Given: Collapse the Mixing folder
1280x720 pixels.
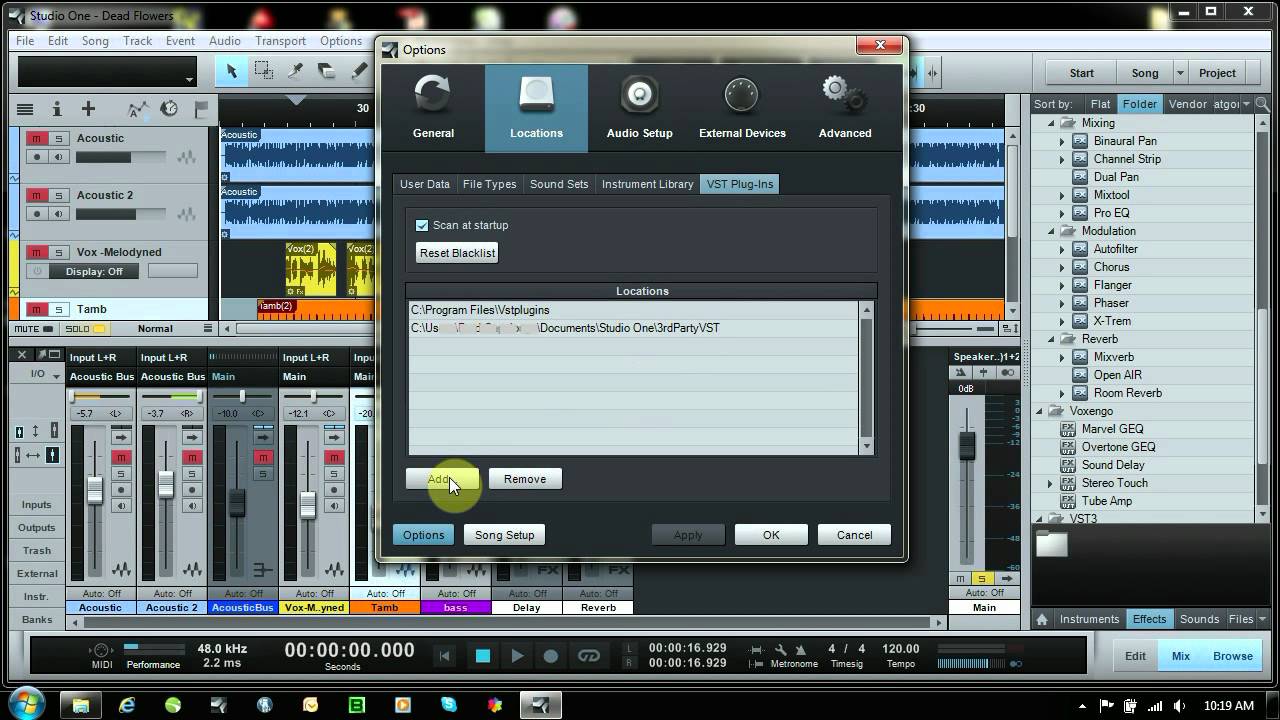Looking at the screenshot, I should click(x=1051, y=123).
